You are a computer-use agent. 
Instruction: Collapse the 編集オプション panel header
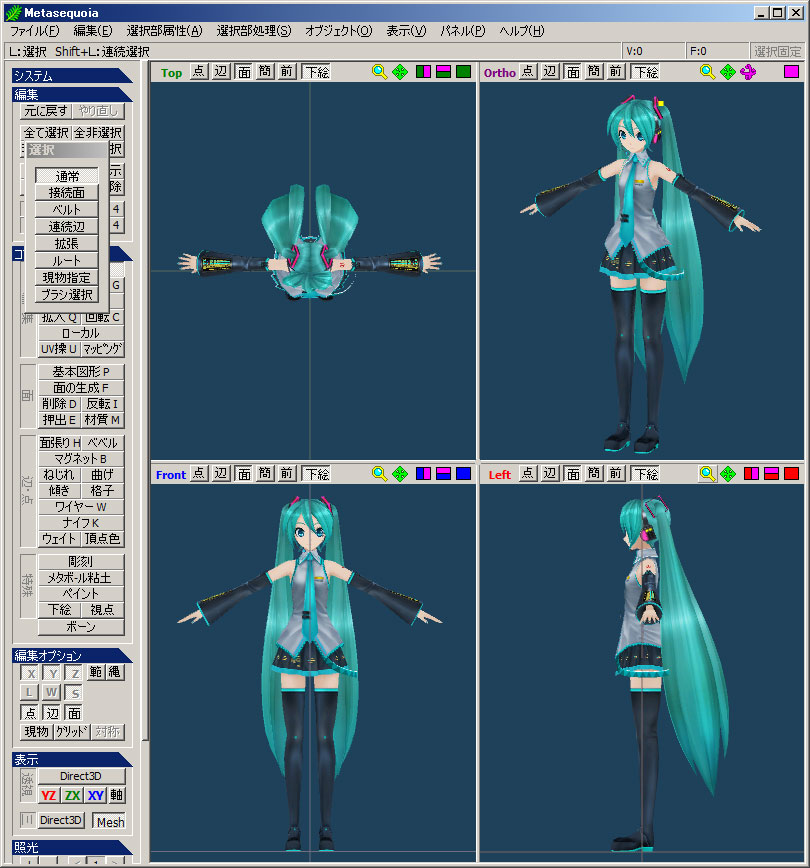[x=70, y=655]
